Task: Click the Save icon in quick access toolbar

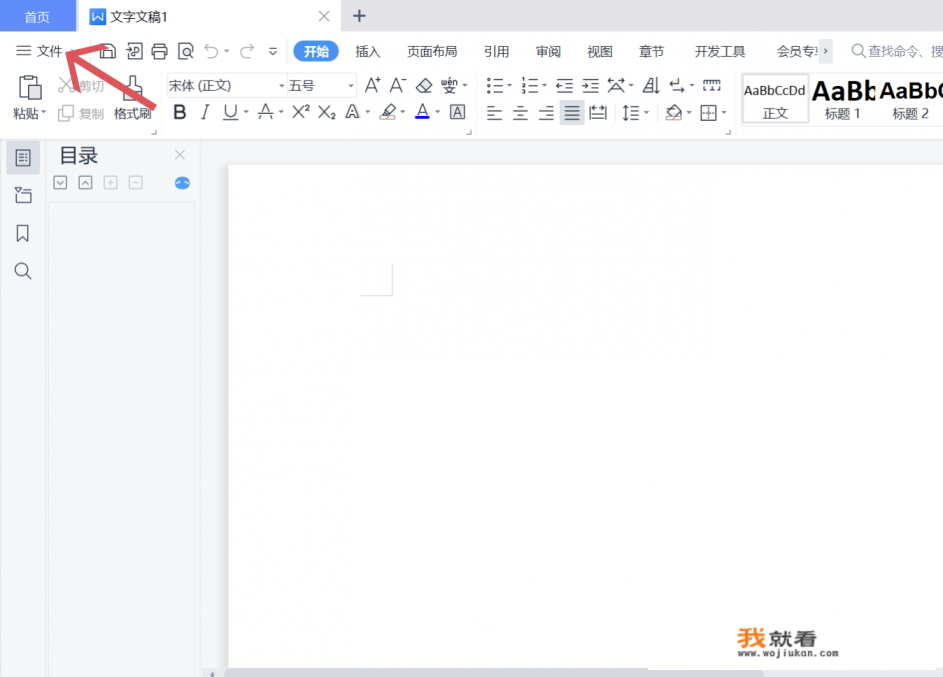Action: pos(108,51)
